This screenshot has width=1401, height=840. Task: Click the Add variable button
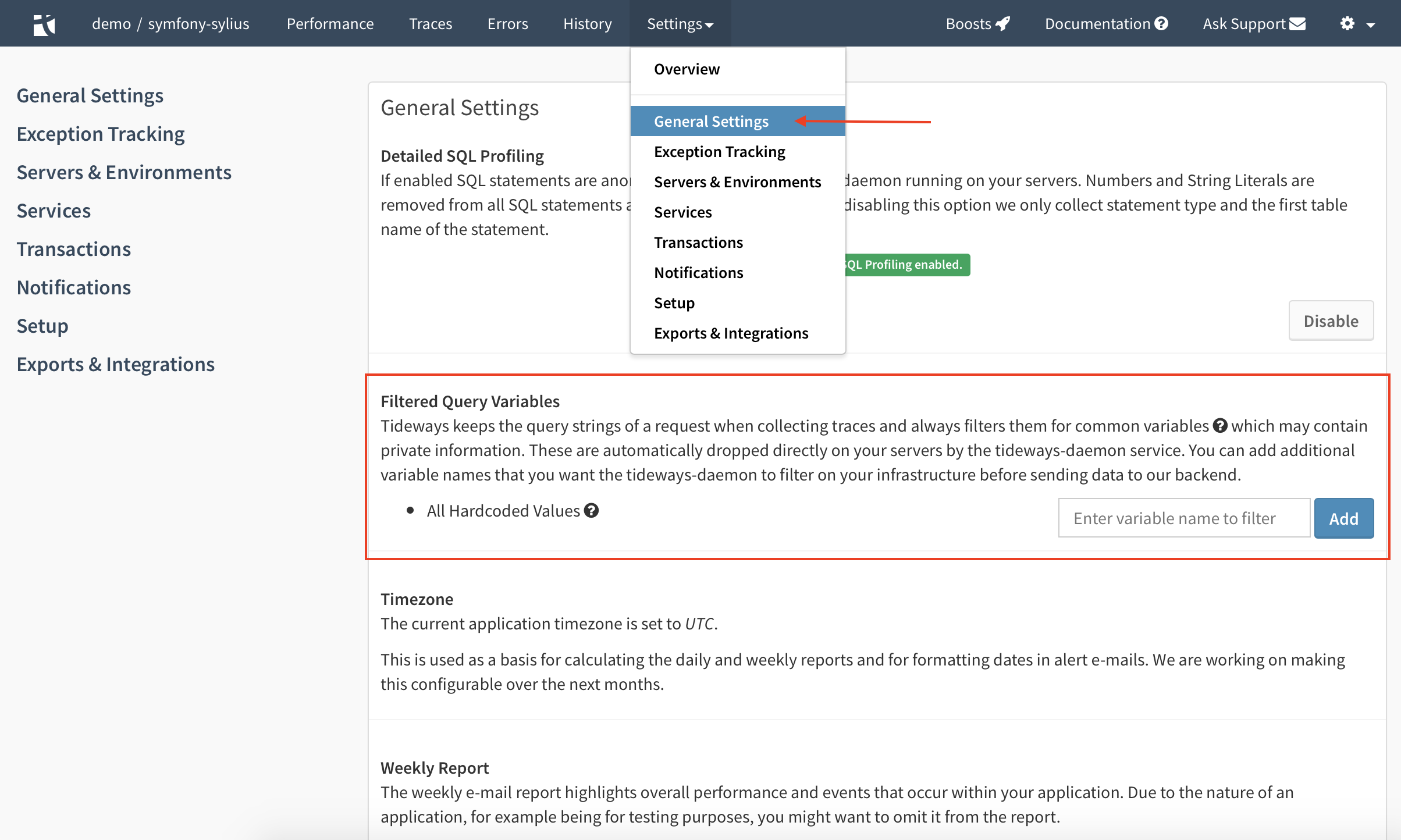point(1343,518)
